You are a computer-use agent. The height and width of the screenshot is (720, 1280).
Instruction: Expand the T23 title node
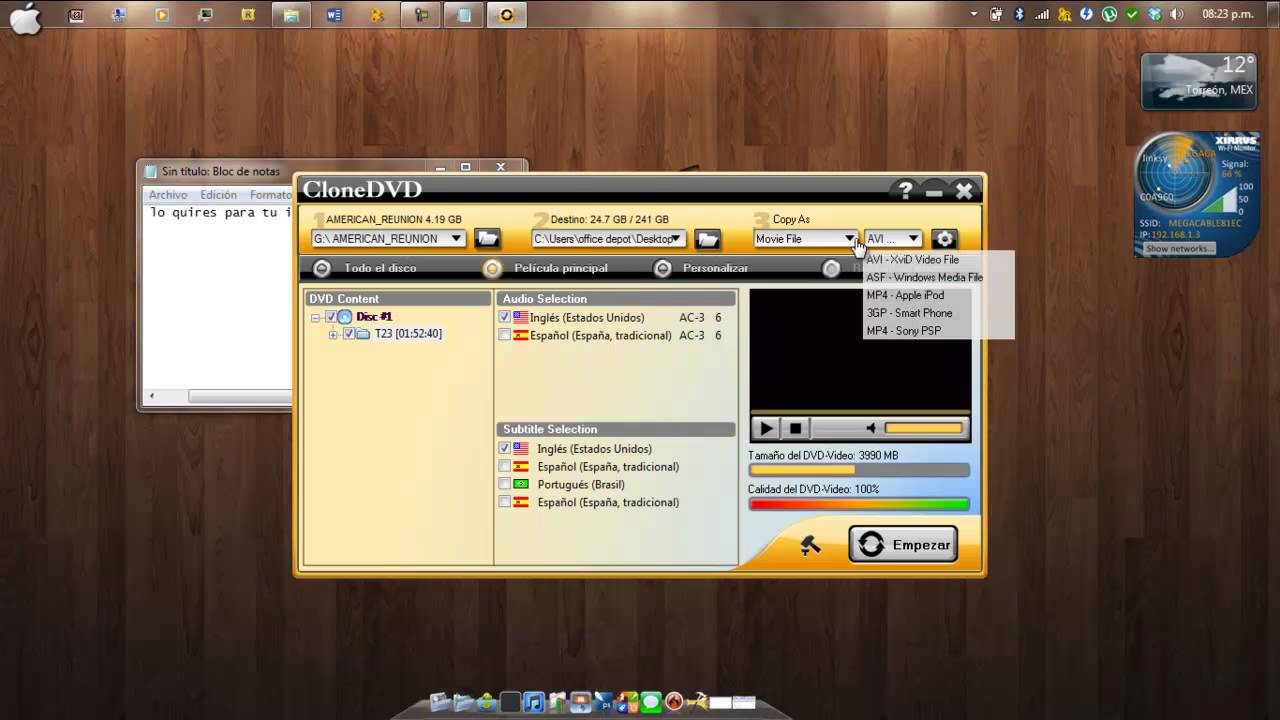(334, 334)
